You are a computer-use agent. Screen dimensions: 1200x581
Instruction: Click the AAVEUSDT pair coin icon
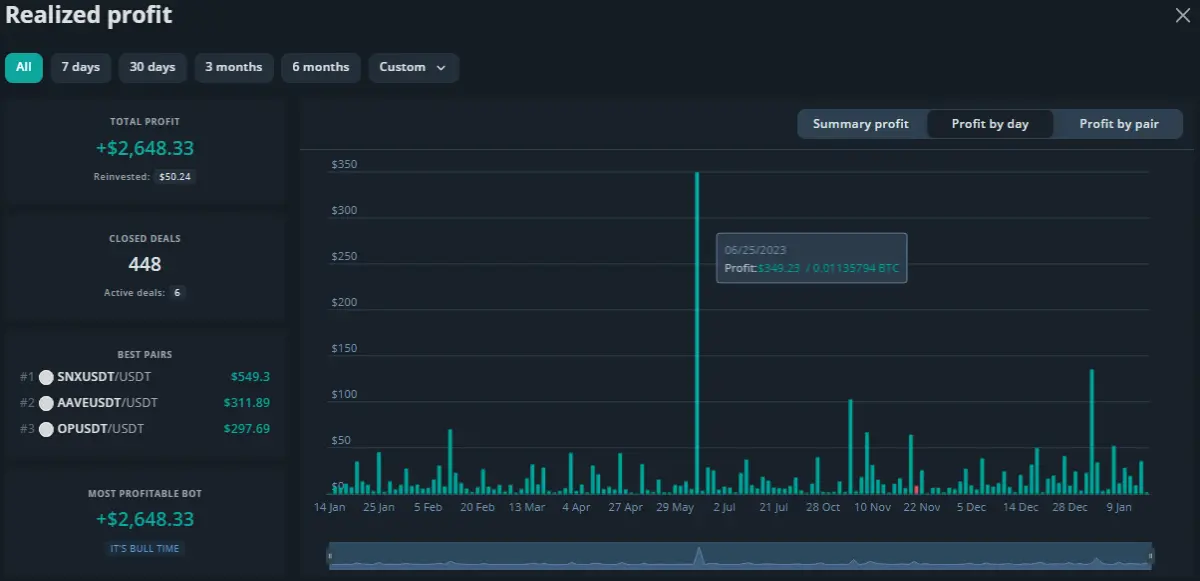click(x=46, y=403)
